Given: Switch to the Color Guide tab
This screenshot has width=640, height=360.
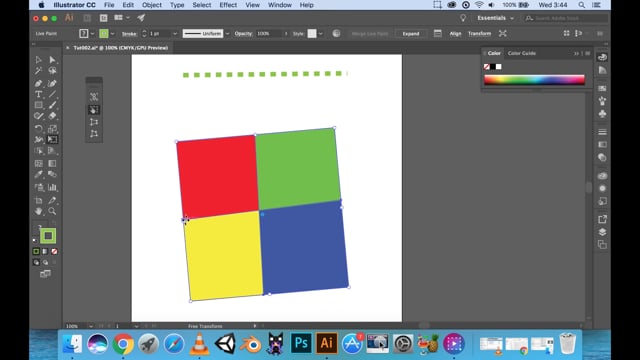Looking at the screenshot, I should [522, 53].
